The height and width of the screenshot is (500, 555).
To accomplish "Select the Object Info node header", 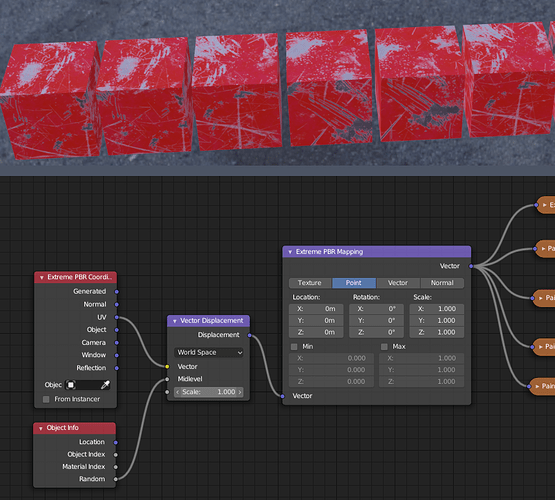I will click(x=74, y=428).
